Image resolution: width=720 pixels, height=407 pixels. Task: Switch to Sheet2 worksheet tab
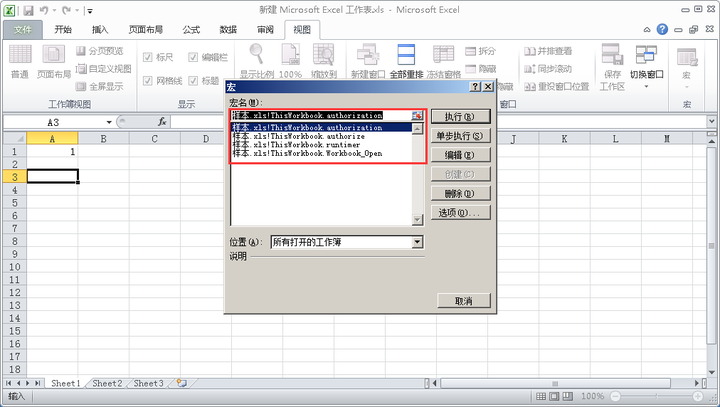pos(107,383)
